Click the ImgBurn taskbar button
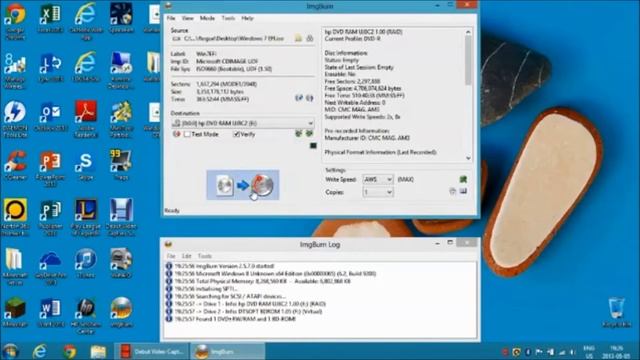Viewport: 640px width, 360px height. 228,351
